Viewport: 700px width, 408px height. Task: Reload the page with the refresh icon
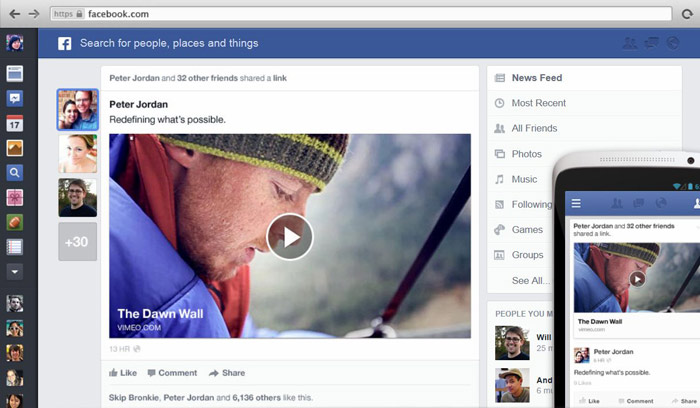(687, 14)
